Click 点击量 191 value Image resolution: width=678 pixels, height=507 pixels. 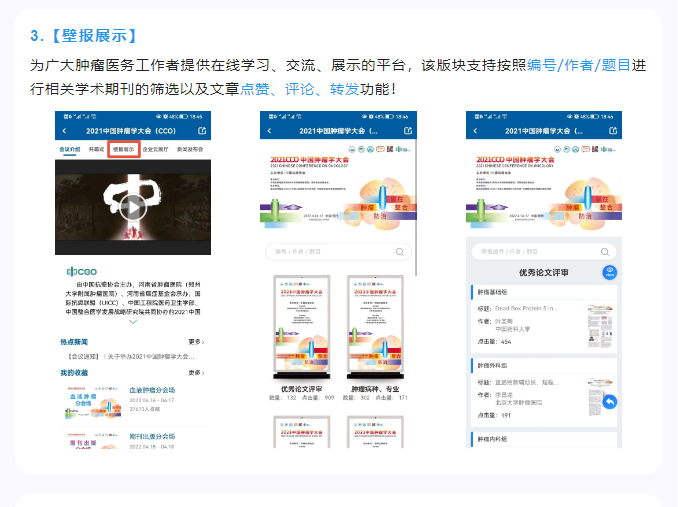tap(506, 415)
